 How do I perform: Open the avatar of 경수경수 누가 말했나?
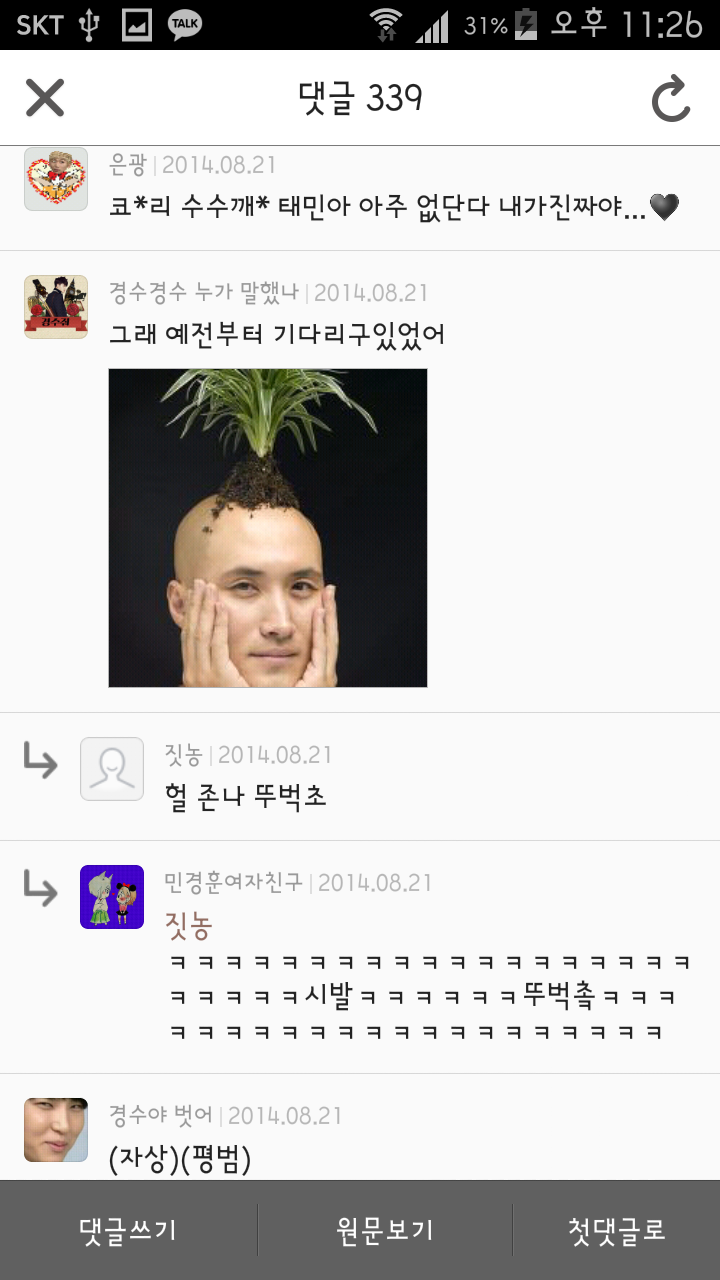(x=56, y=307)
